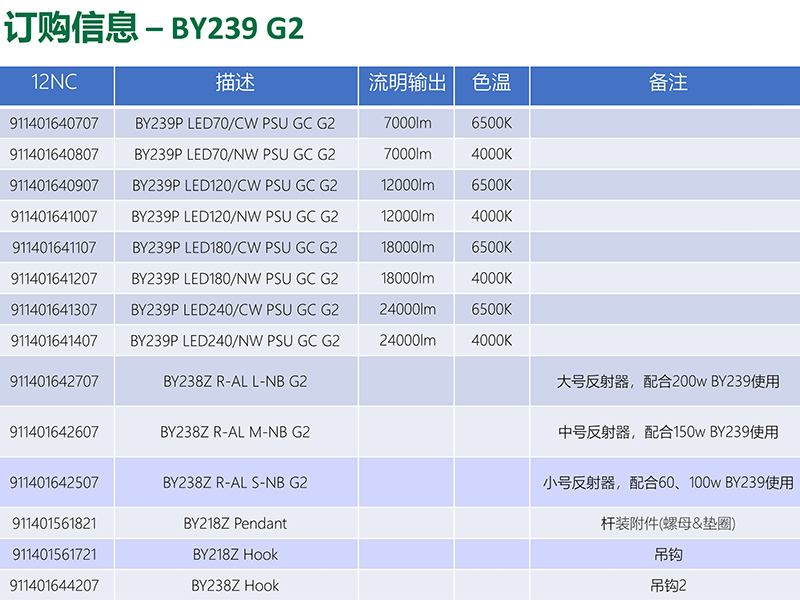Select the title 订购信息 – BY239 G2
The width and height of the screenshot is (800, 610).
coord(154,28)
